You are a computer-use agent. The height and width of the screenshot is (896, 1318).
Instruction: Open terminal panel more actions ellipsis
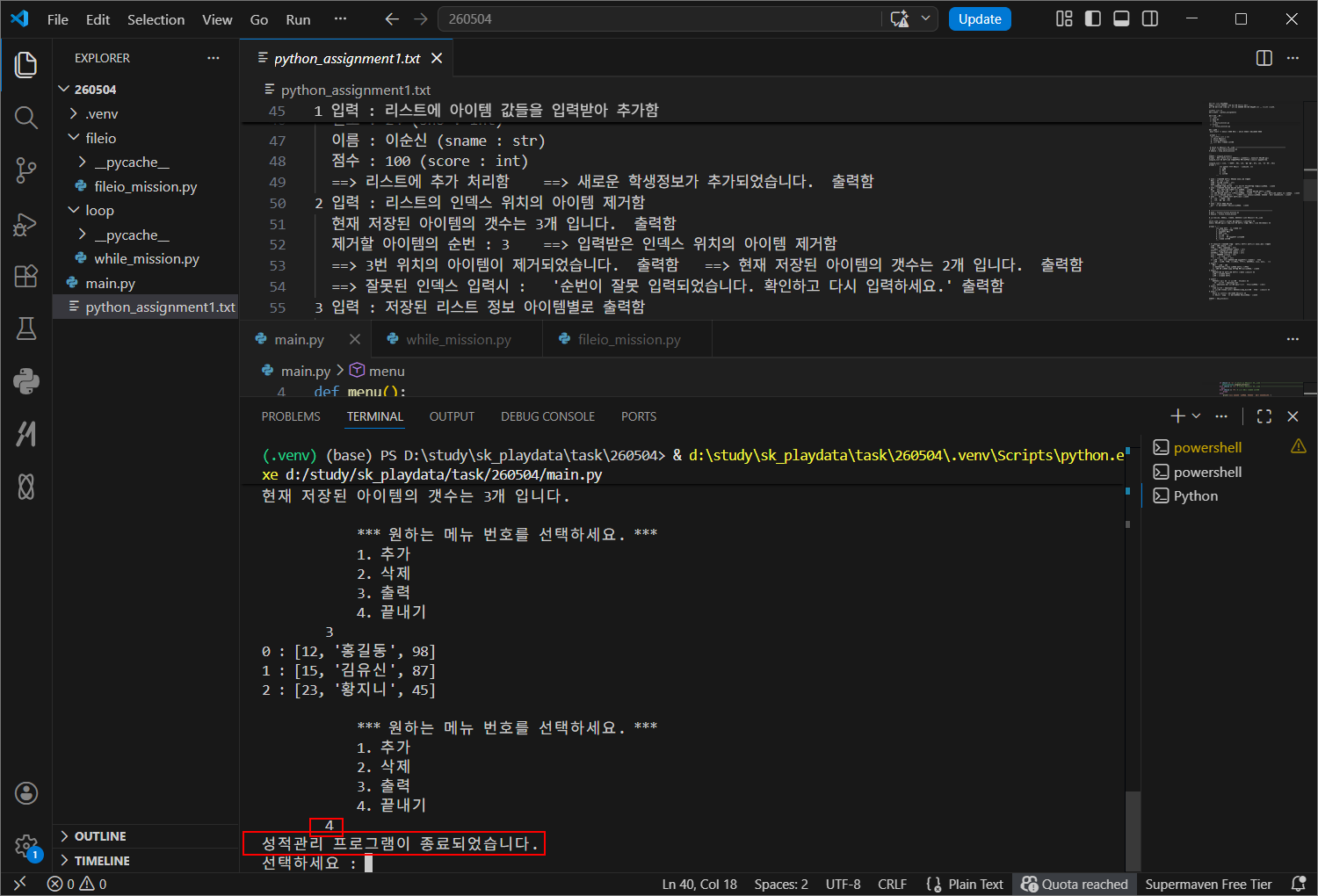(1221, 416)
